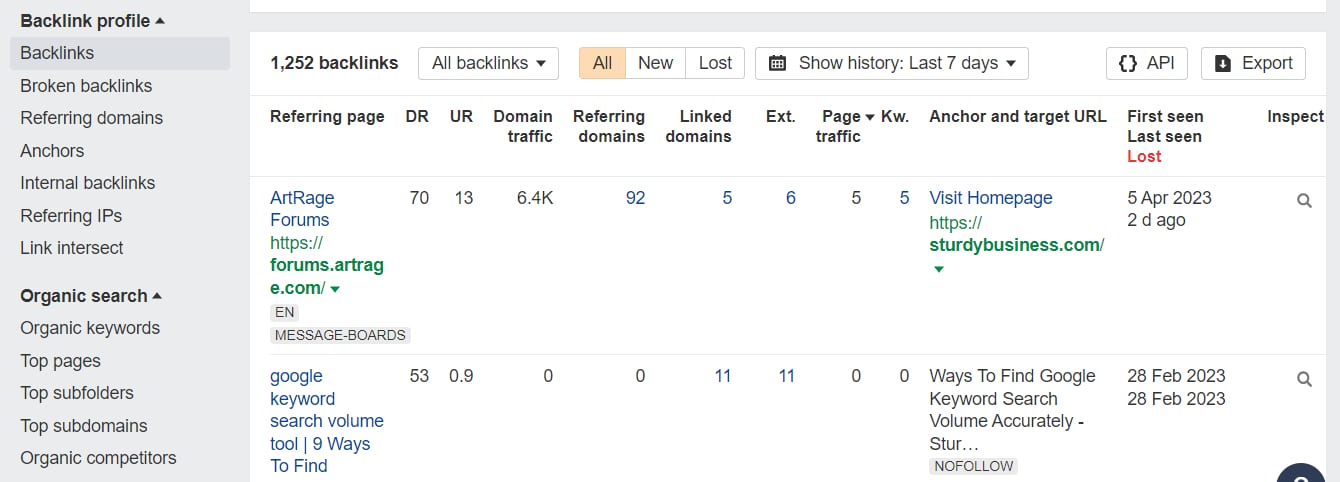The height and width of the screenshot is (482, 1340).
Task: Open Referring domains in the sidebar
Action: point(91,118)
